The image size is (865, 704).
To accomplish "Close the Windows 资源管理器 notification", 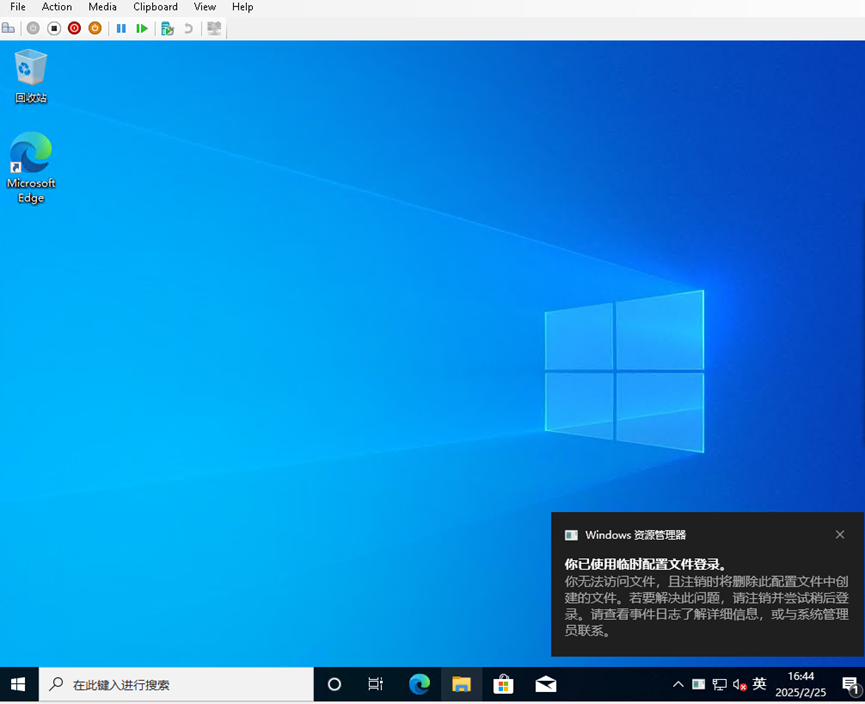I will tap(840, 535).
